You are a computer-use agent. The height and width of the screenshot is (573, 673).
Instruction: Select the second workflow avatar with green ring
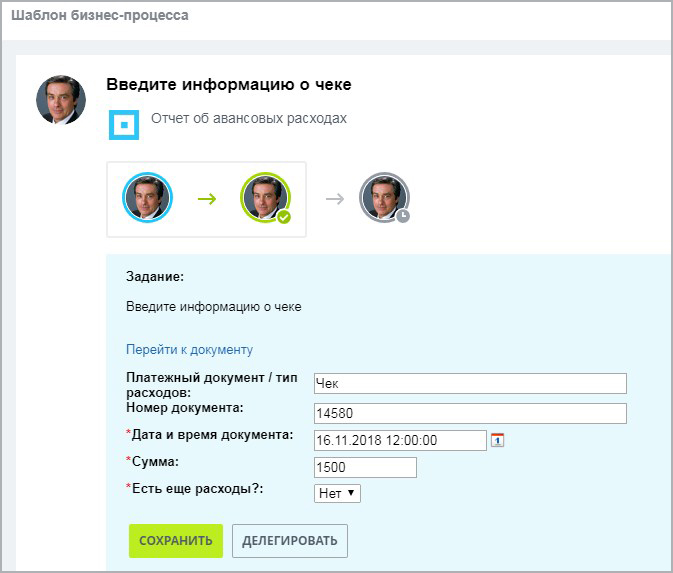coord(265,197)
